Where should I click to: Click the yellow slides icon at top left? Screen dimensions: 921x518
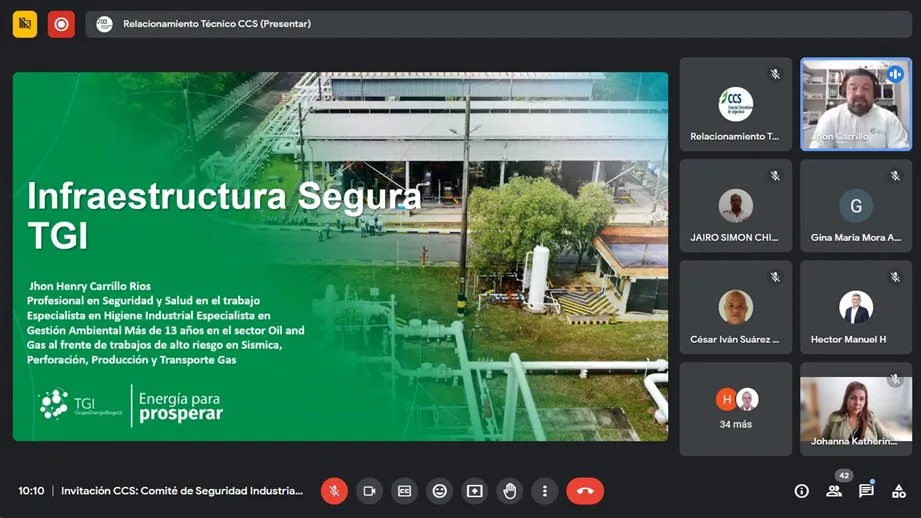(25, 24)
